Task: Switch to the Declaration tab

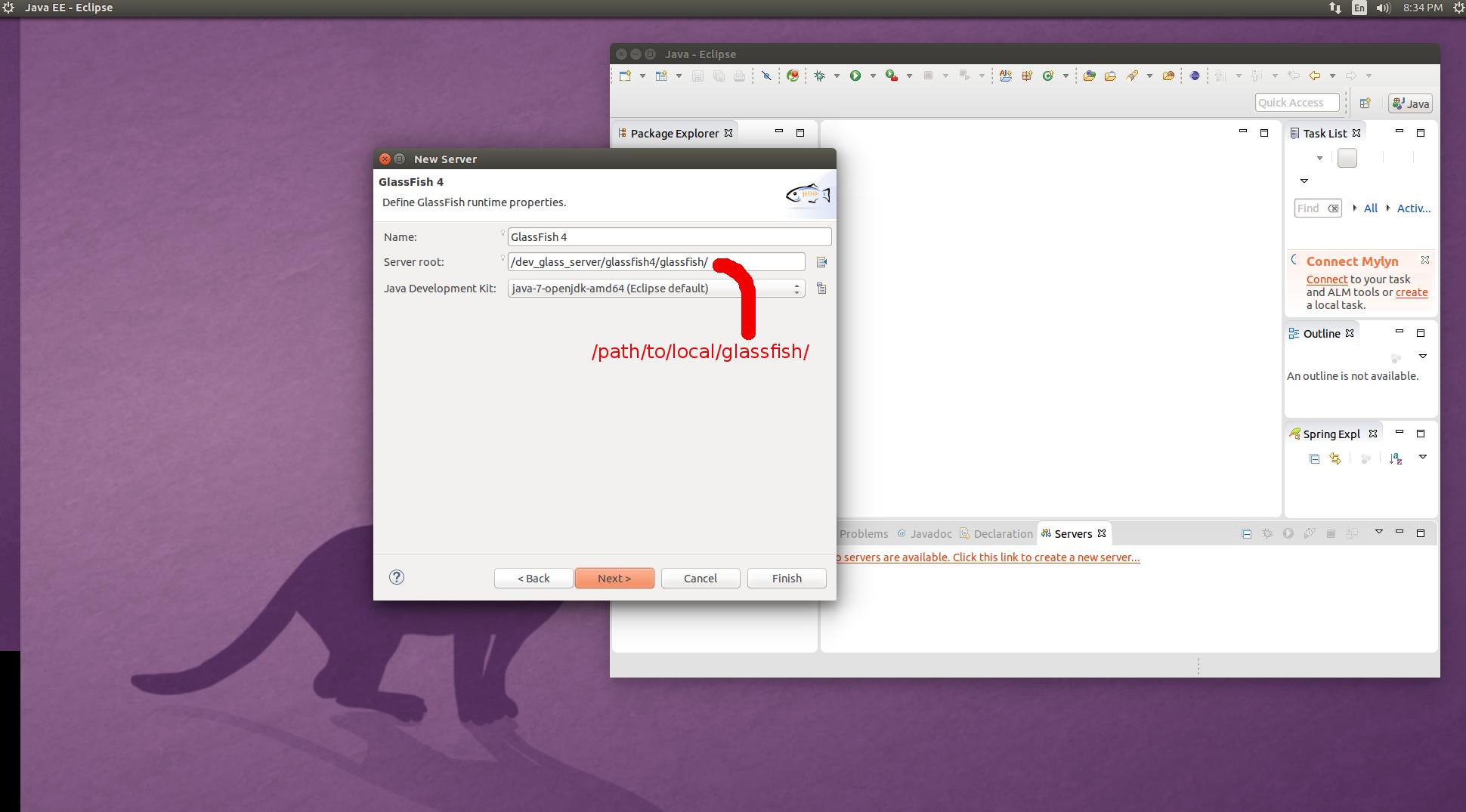Action: tap(997, 534)
